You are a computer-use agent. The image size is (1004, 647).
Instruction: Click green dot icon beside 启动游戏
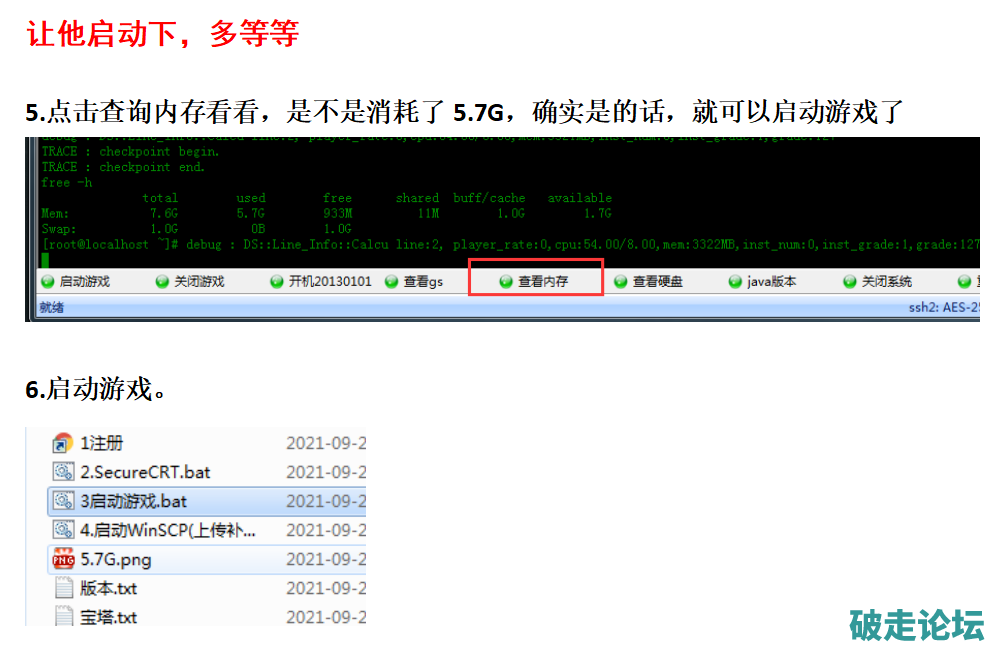pyautogui.click(x=47, y=282)
